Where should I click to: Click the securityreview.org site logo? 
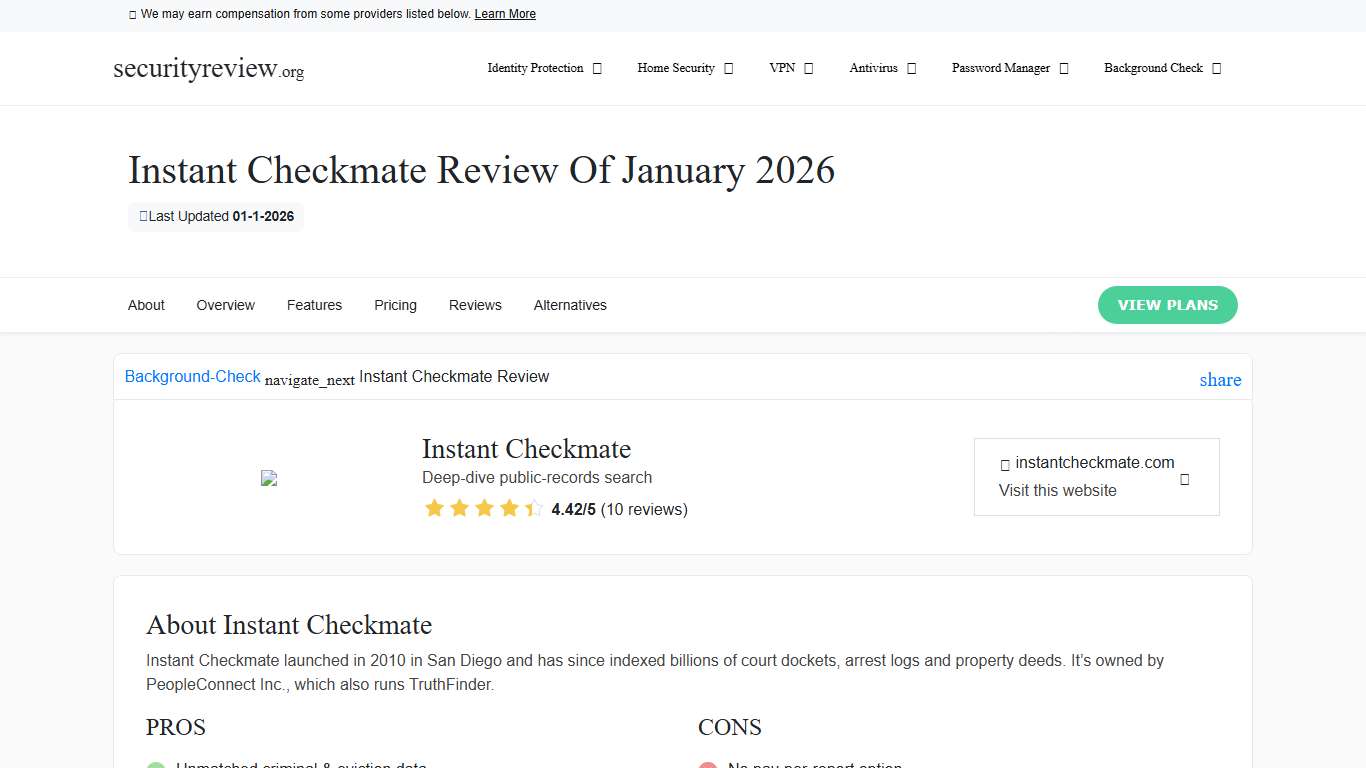point(208,69)
